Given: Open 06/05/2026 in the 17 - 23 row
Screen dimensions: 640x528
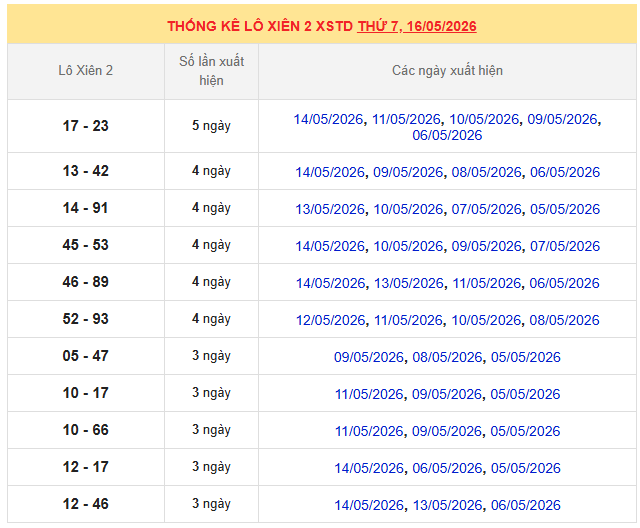Looking at the screenshot, I should click(447, 135).
